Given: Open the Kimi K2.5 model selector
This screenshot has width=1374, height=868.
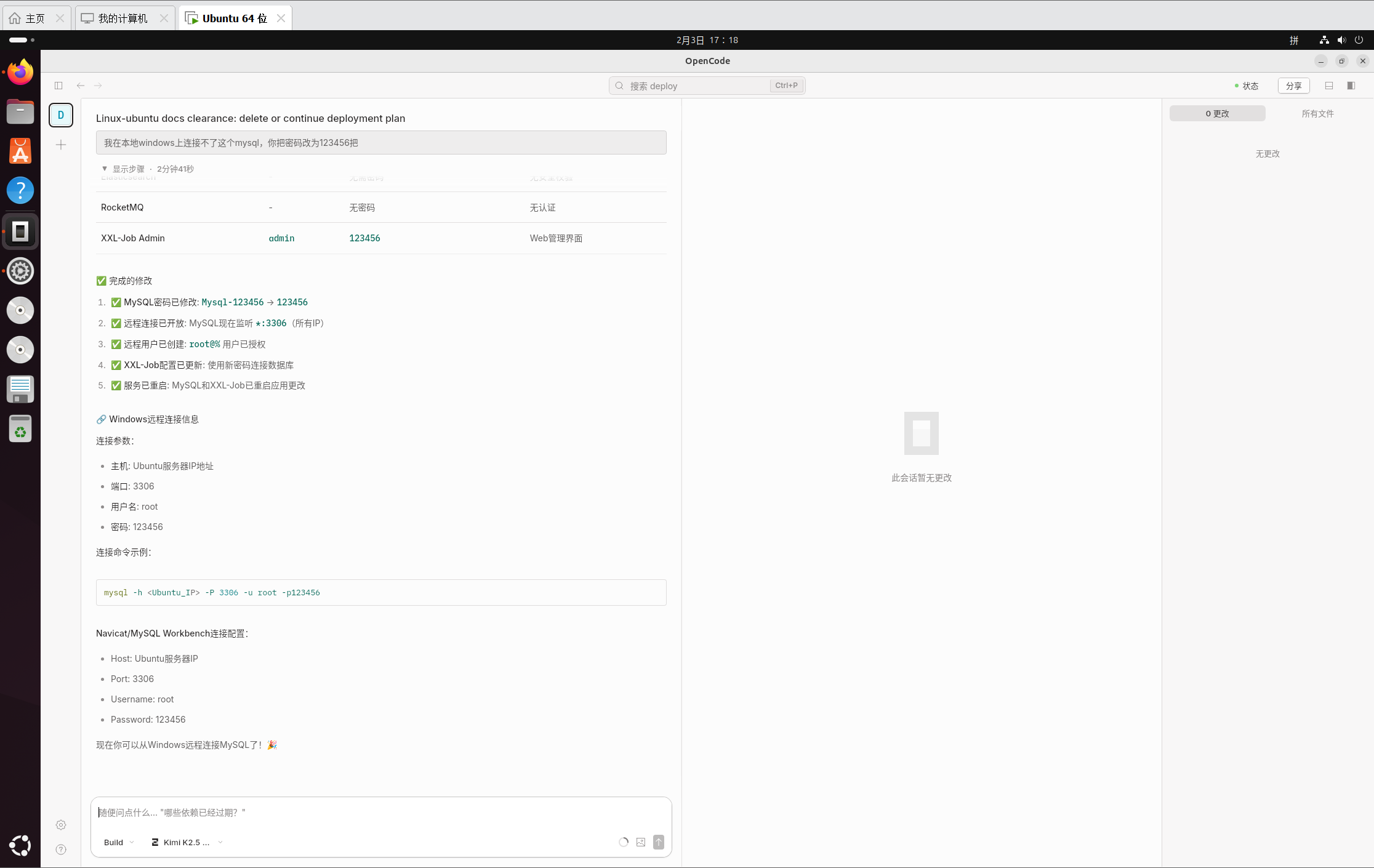Looking at the screenshot, I should click(x=187, y=842).
